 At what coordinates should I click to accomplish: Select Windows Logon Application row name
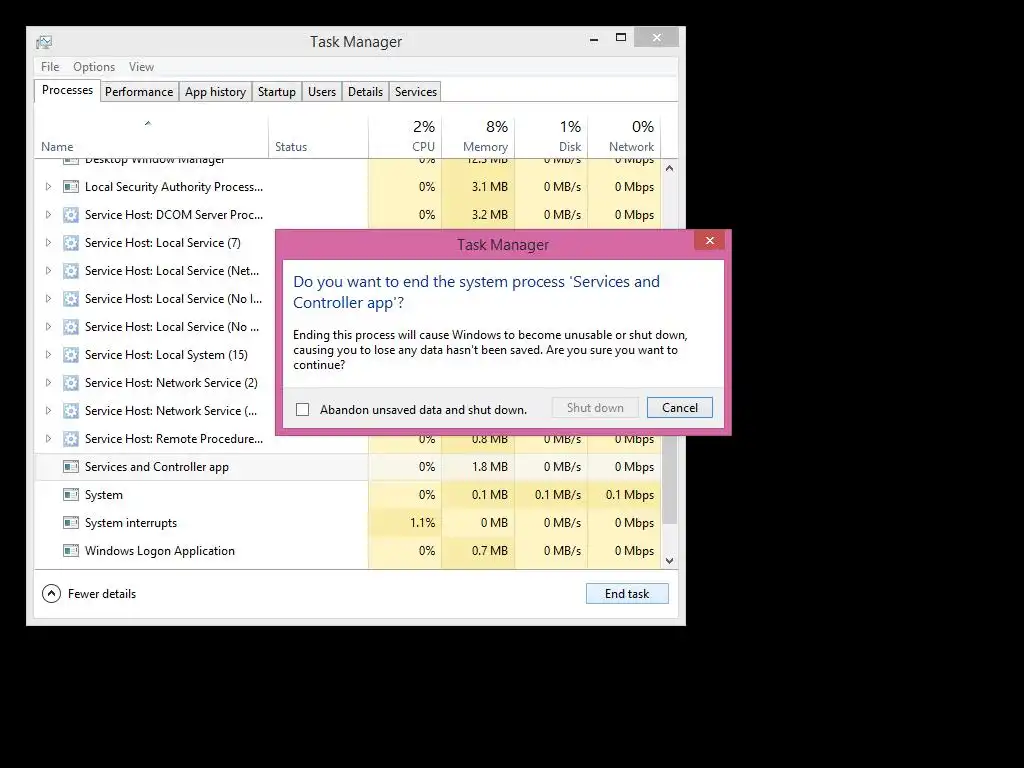pyautogui.click(x=159, y=551)
